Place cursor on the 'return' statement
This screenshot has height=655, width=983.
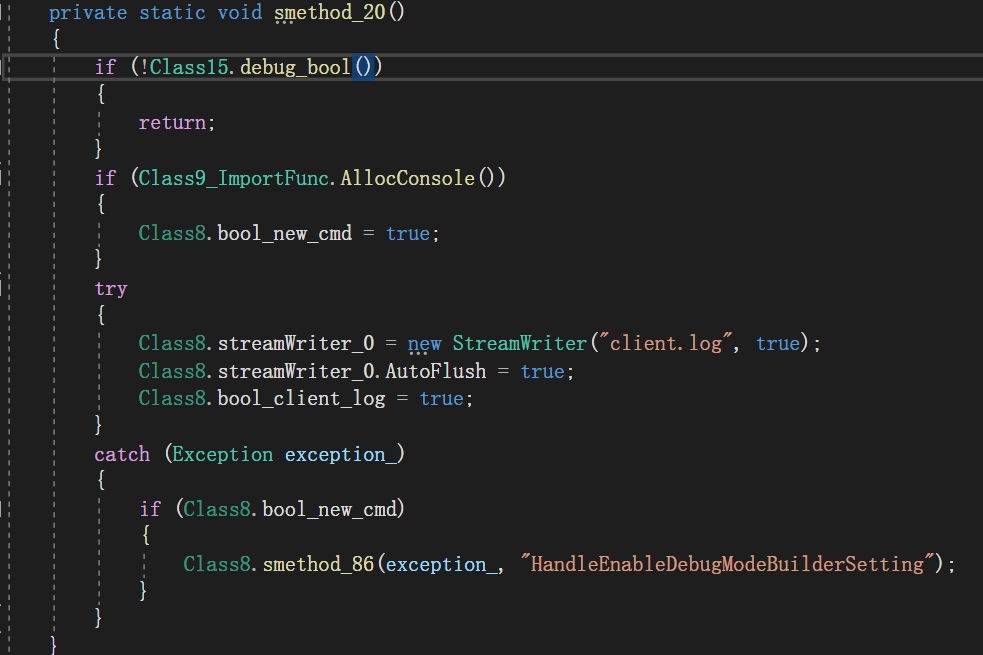point(172,123)
